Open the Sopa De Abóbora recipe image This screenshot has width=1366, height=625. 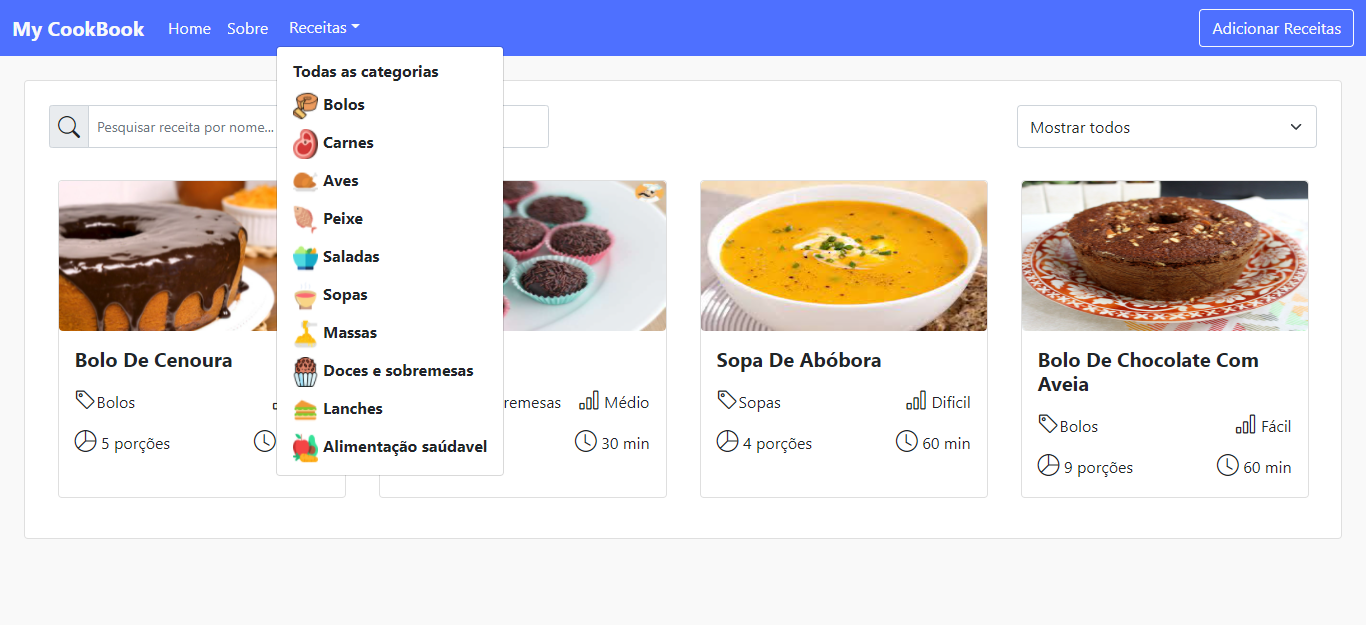click(x=843, y=256)
